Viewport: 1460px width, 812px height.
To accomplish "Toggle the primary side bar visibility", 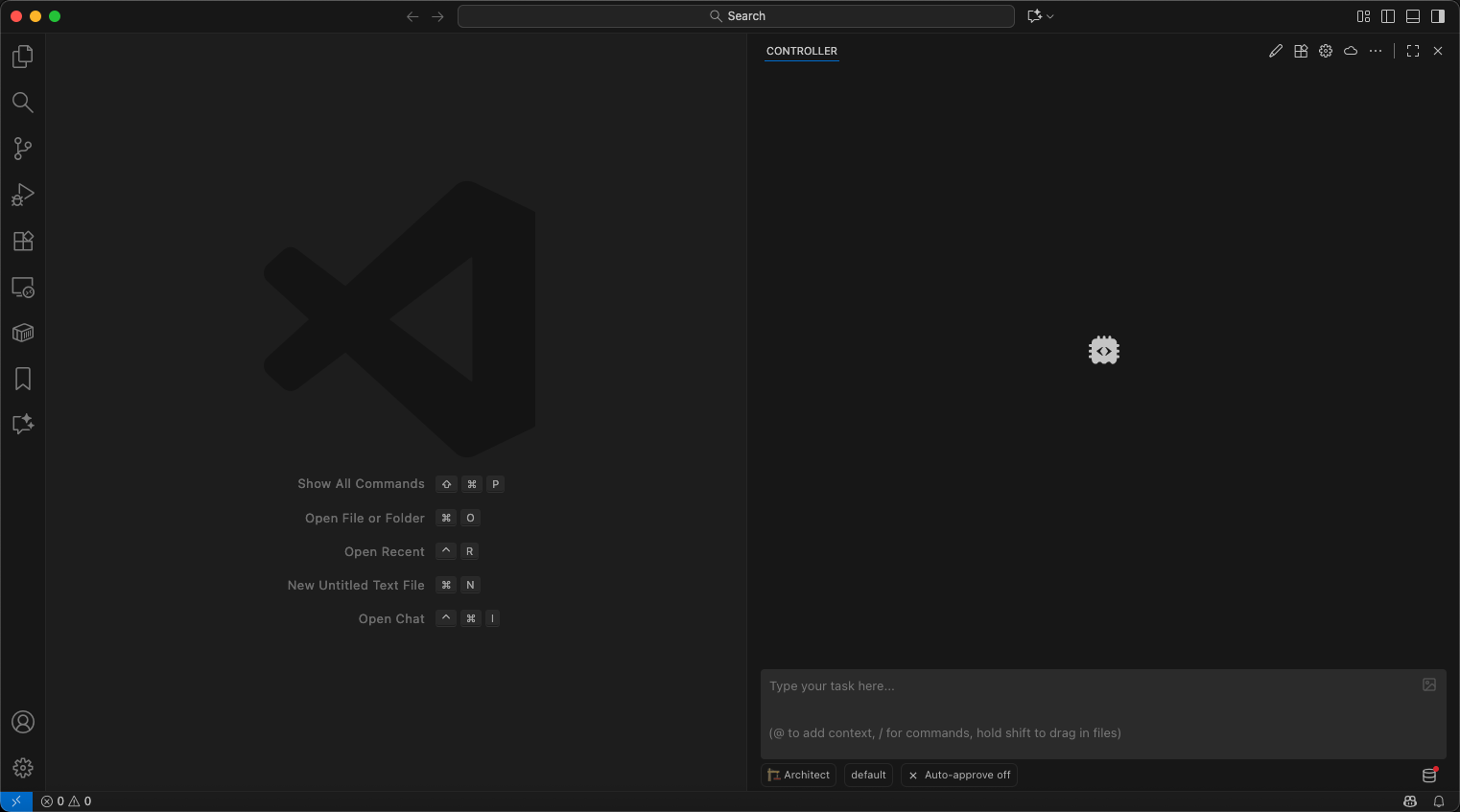I will click(1388, 16).
